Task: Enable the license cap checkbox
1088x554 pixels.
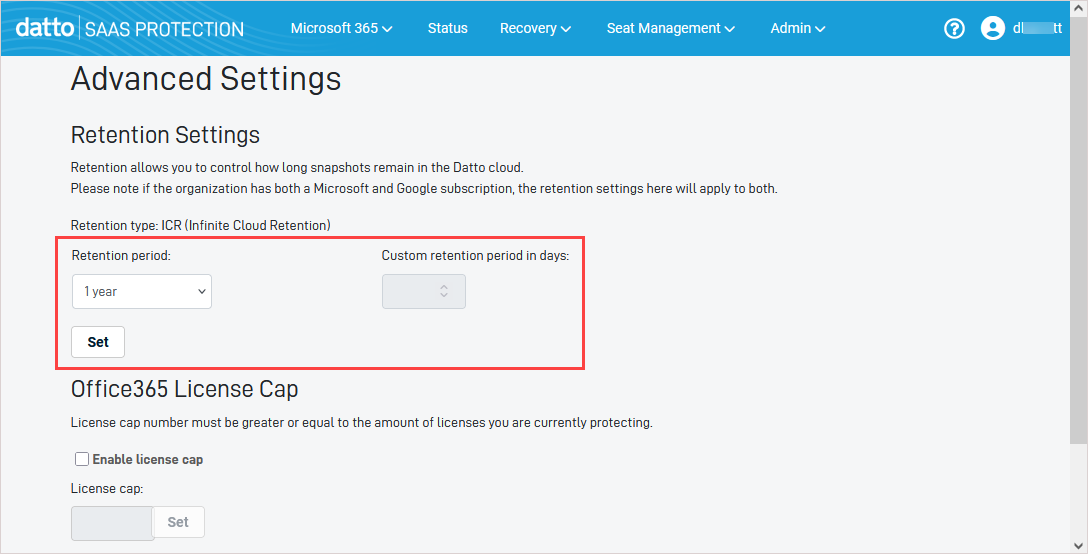Action: pos(82,459)
